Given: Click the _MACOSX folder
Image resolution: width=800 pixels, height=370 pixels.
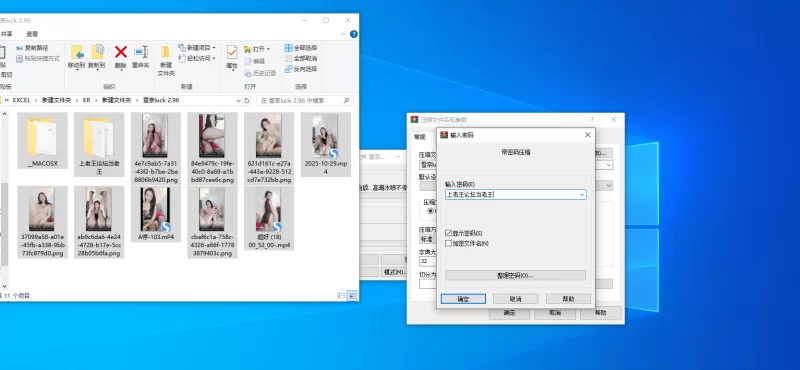Looking at the screenshot, I should tap(42, 140).
